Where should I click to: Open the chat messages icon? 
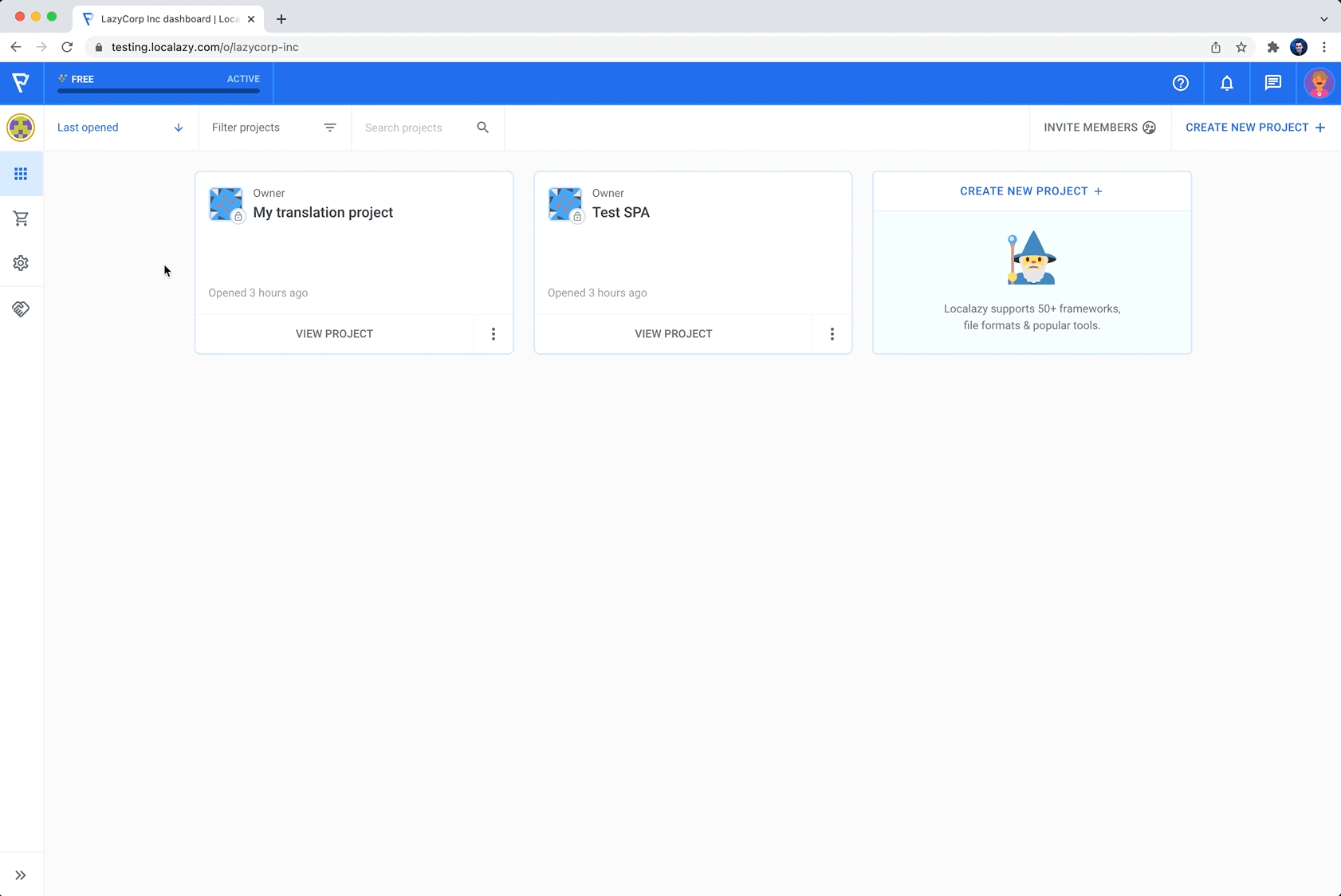(x=1272, y=83)
